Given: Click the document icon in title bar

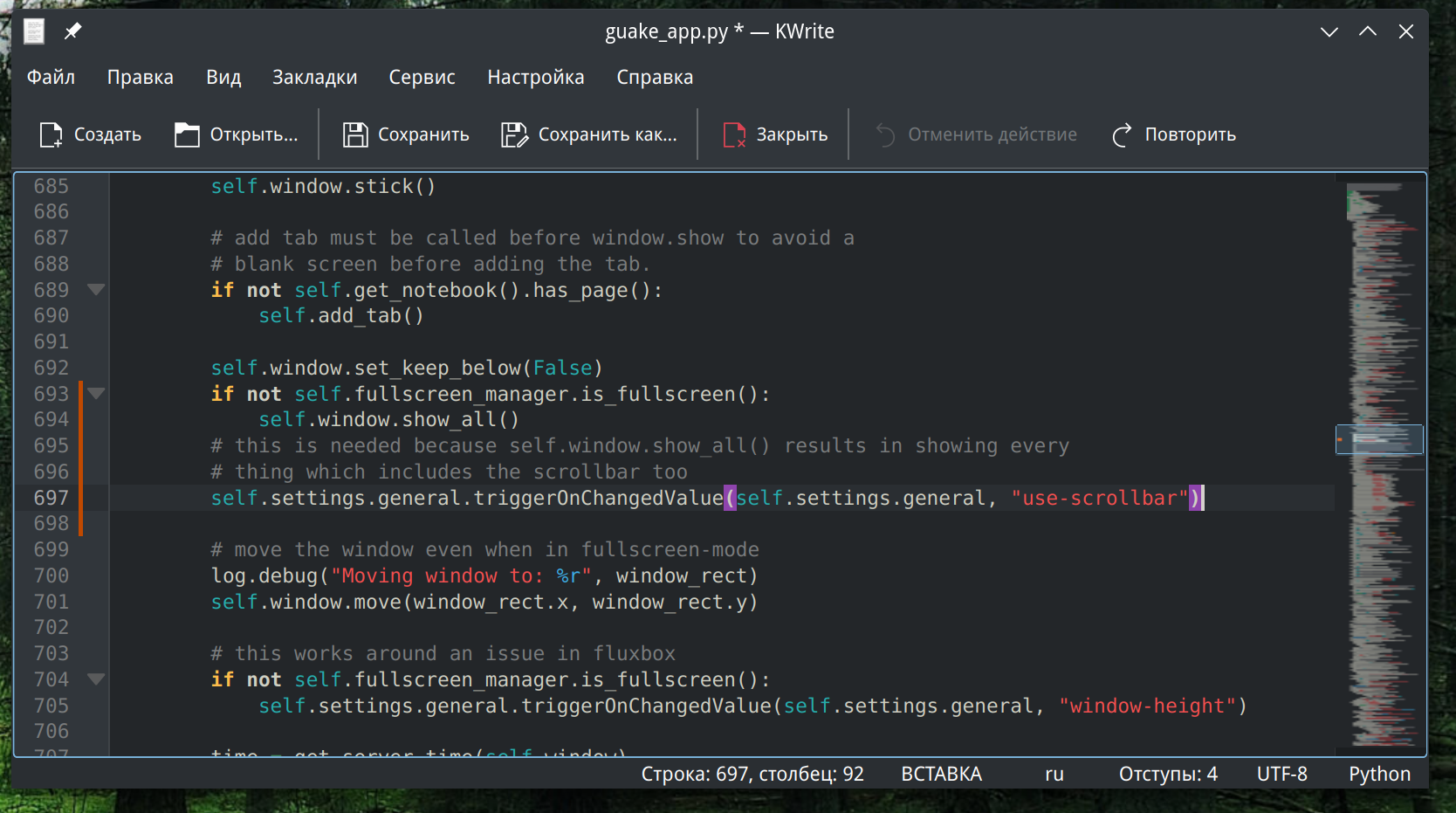Looking at the screenshot, I should (x=34, y=31).
